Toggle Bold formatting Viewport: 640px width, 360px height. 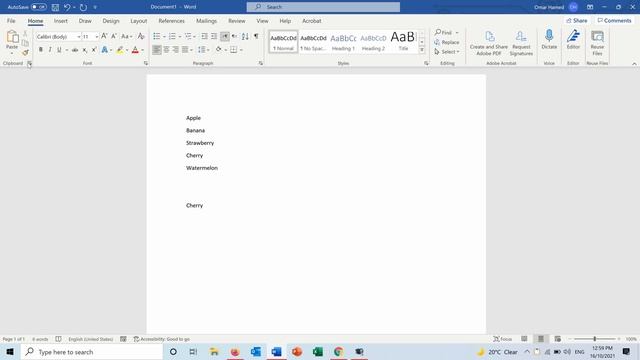(40, 50)
